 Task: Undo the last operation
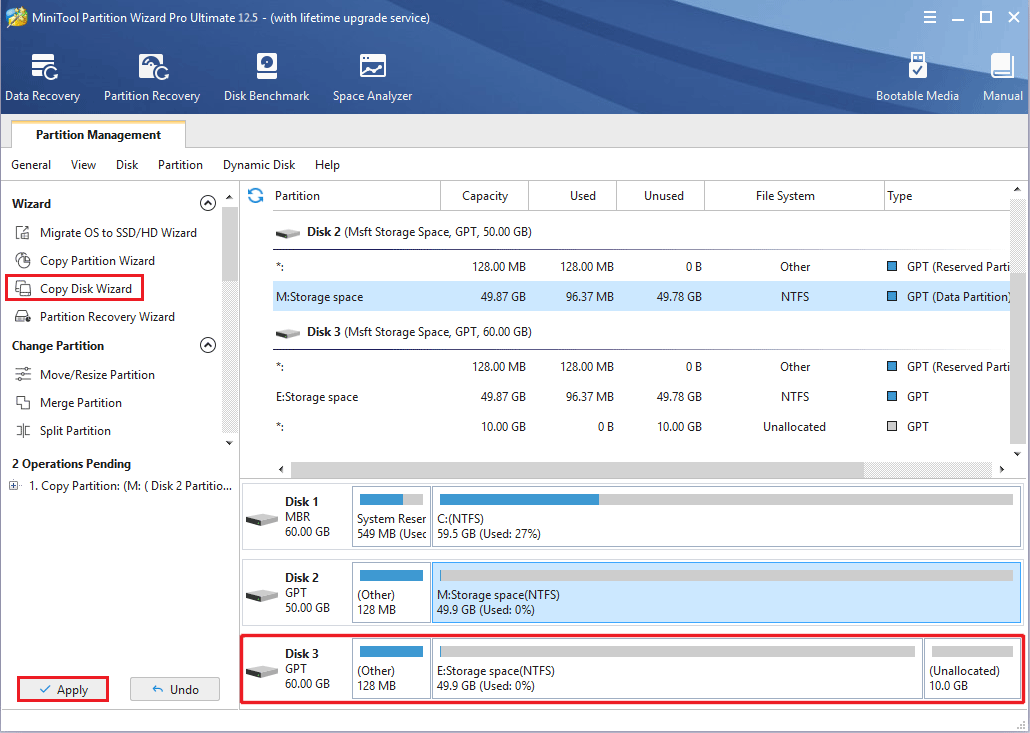coord(175,689)
